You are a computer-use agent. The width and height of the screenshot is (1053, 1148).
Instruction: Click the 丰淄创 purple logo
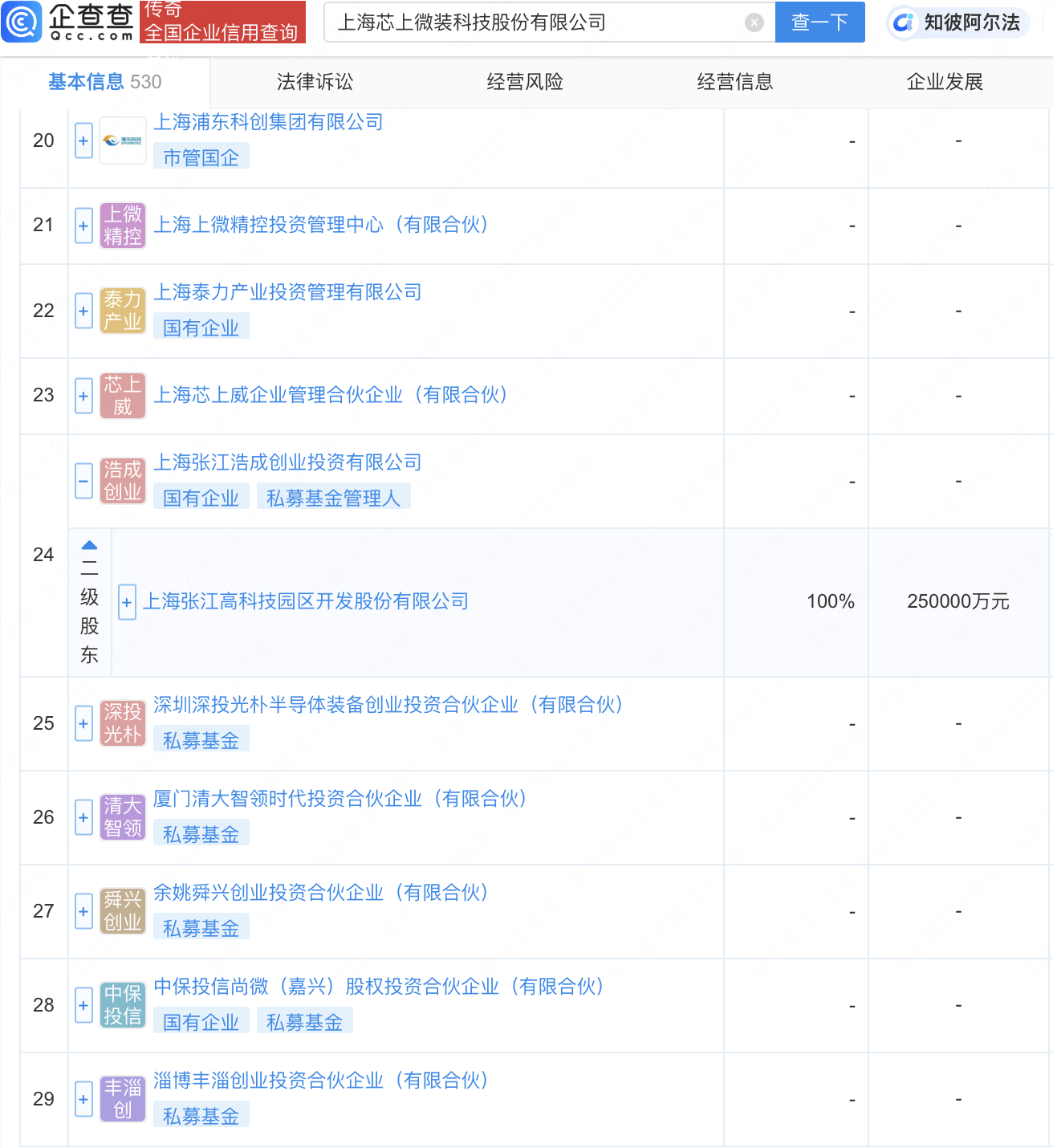tap(123, 1099)
